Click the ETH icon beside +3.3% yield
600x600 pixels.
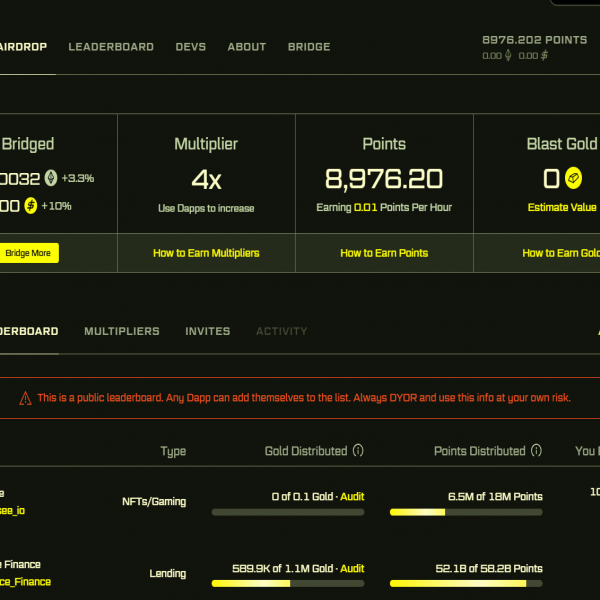(51, 179)
